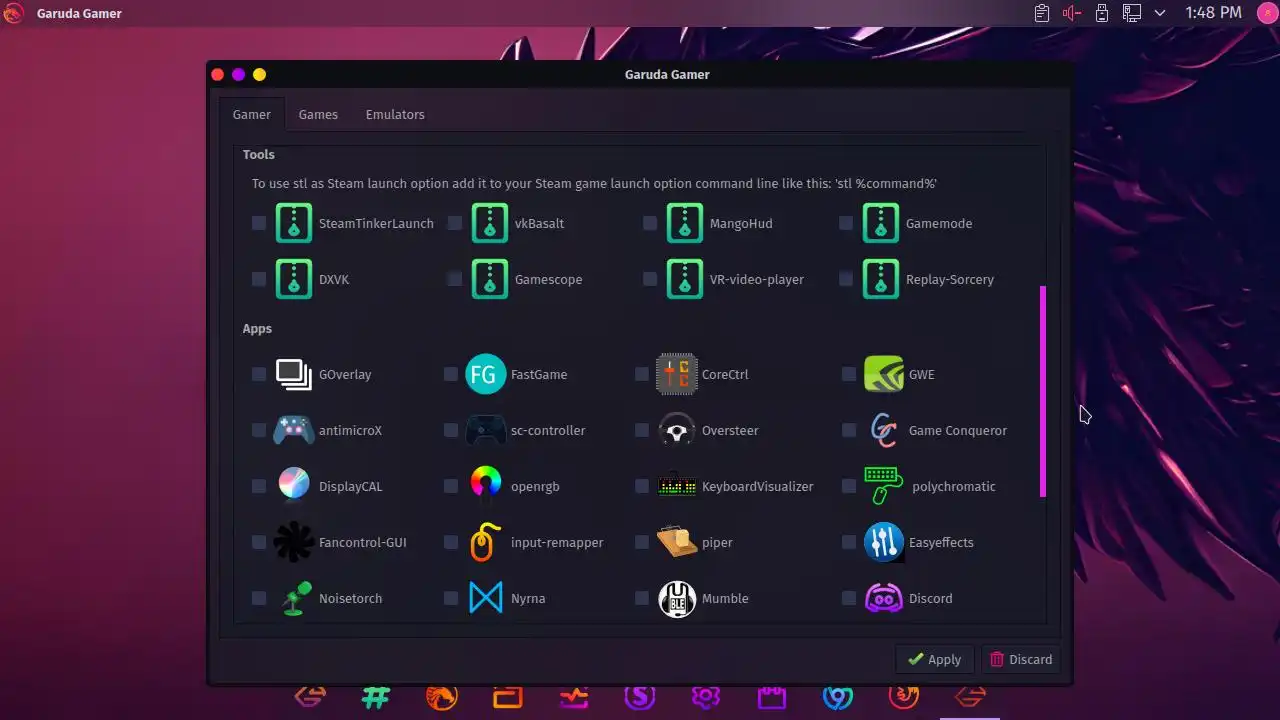Click the antimicroX gamepad icon
1280x720 pixels.
tap(293, 430)
